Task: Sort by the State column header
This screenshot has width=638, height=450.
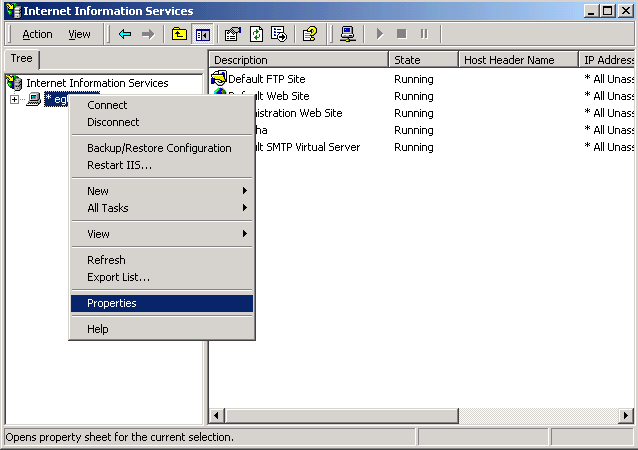Action: point(423,60)
